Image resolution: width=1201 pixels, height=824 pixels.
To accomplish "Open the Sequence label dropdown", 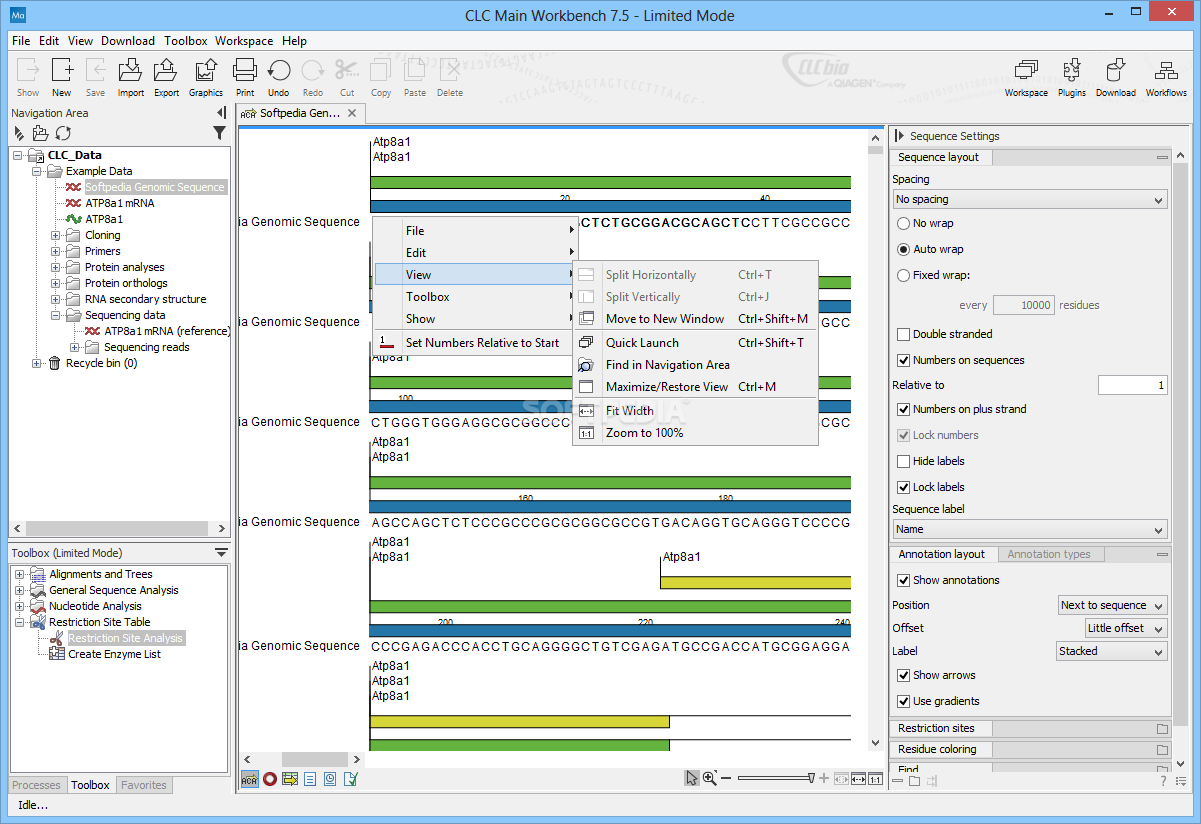I will [x=1029, y=530].
